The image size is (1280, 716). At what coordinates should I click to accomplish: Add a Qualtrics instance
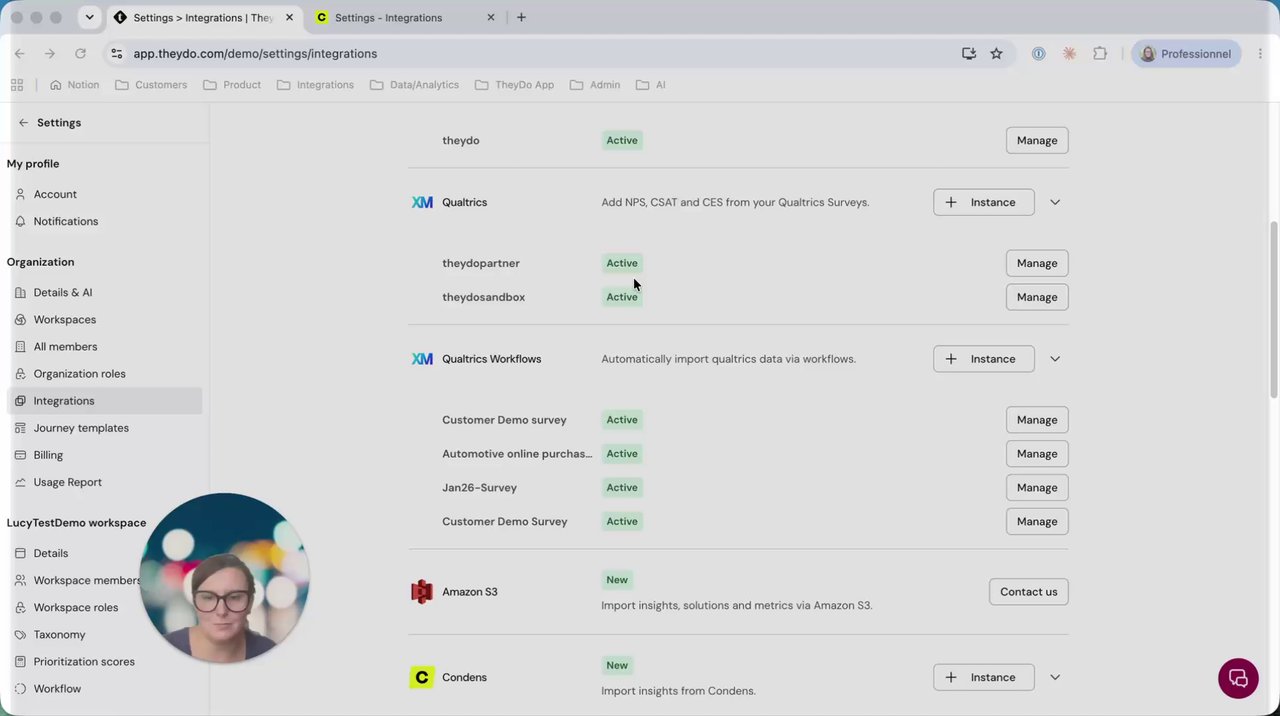[984, 202]
